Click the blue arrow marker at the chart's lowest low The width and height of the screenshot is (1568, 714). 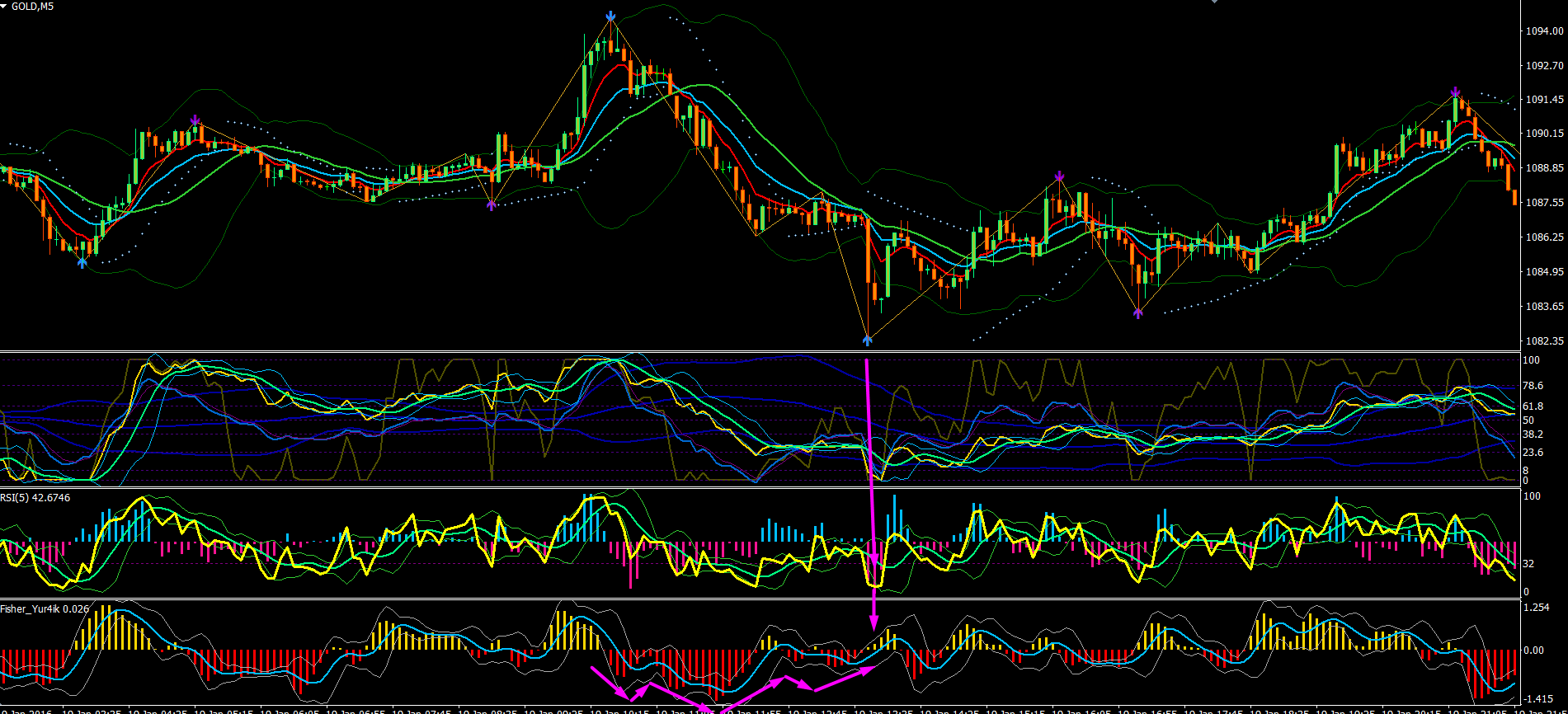[x=868, y=338]
